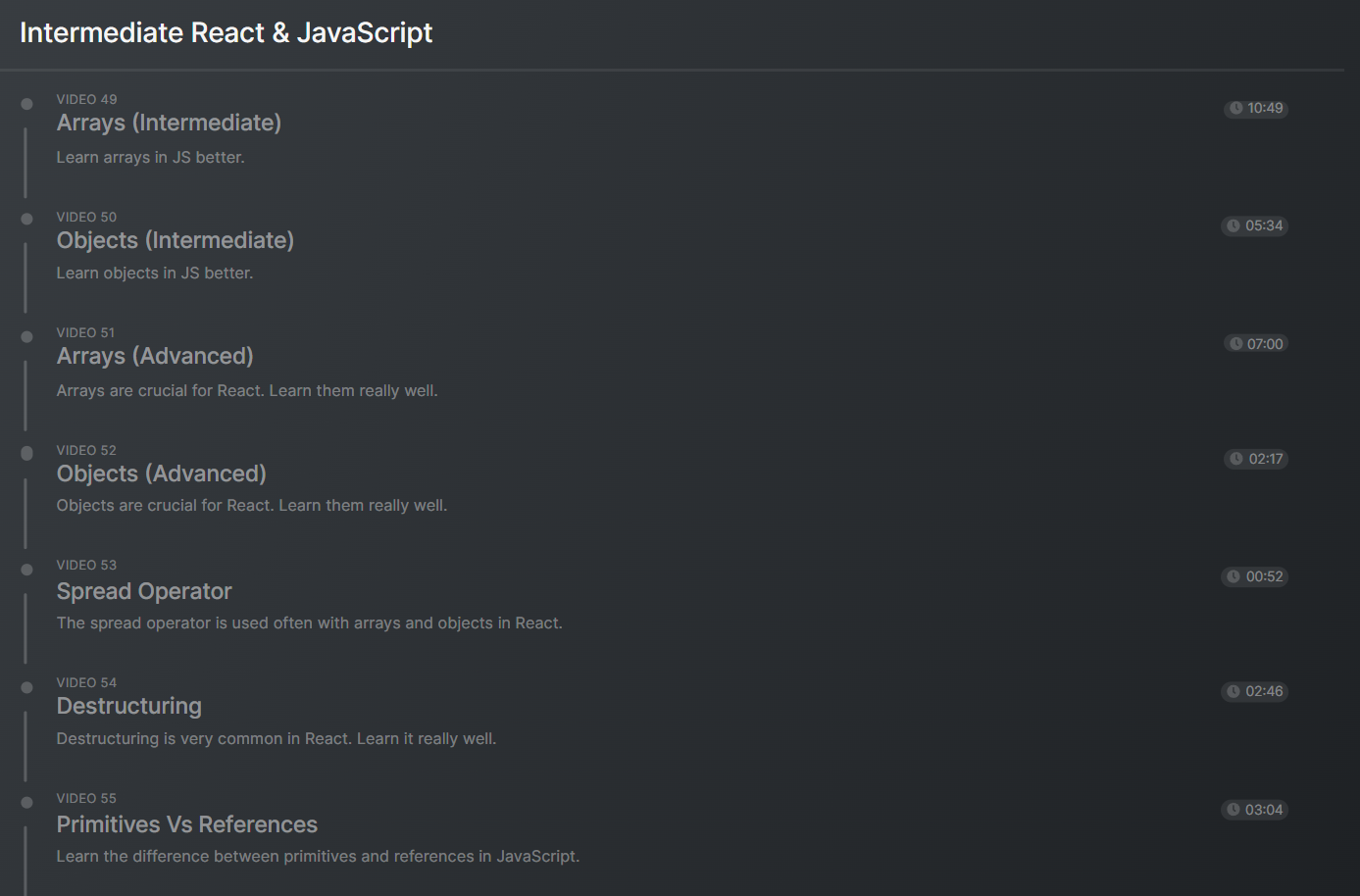Select the timeline dot for Video 52
The height and width of the screenshot is (896, 1360).
pos(27,453)
